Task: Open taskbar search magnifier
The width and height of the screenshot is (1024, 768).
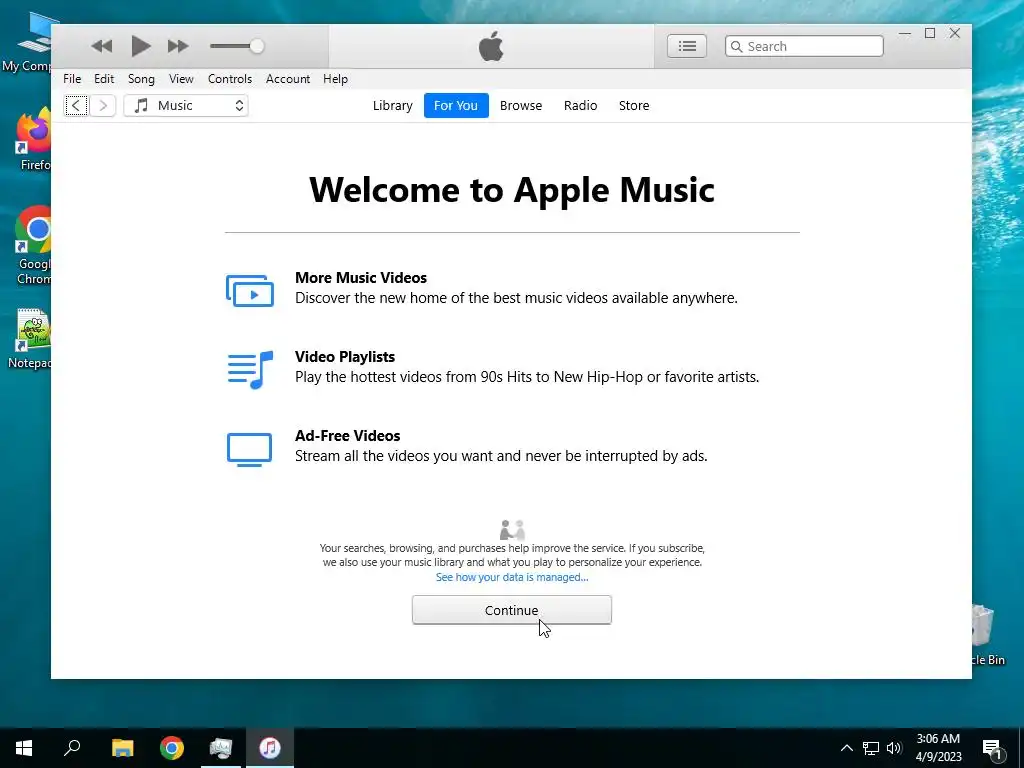Action: tap(72, 748)
